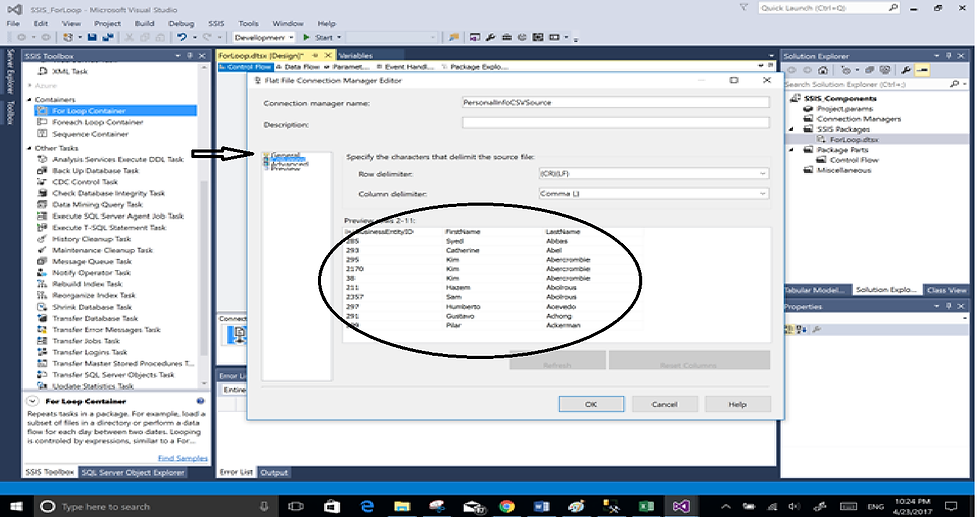Pick the Execute T-SQL Statement Task
The height and width of the screenshot is (517, 980).
(109, 228)
